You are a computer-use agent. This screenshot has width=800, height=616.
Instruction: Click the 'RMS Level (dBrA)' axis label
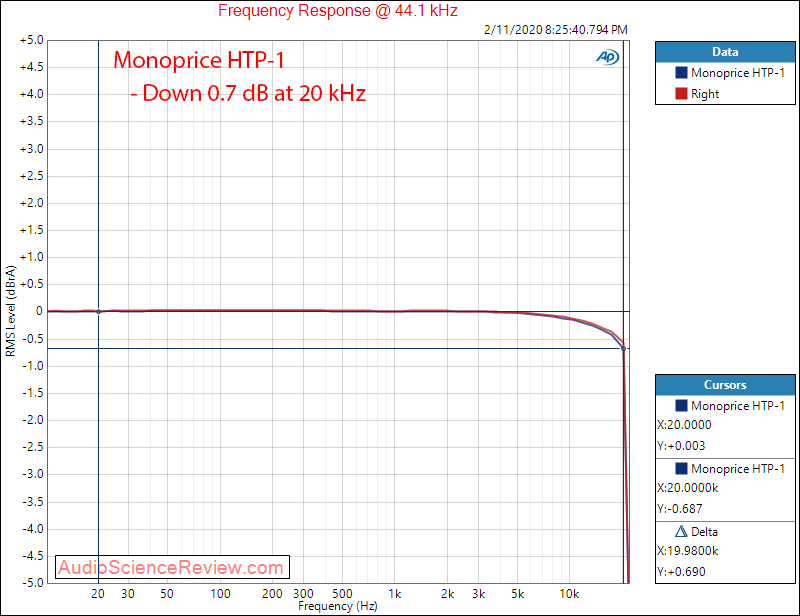(10, 311)
